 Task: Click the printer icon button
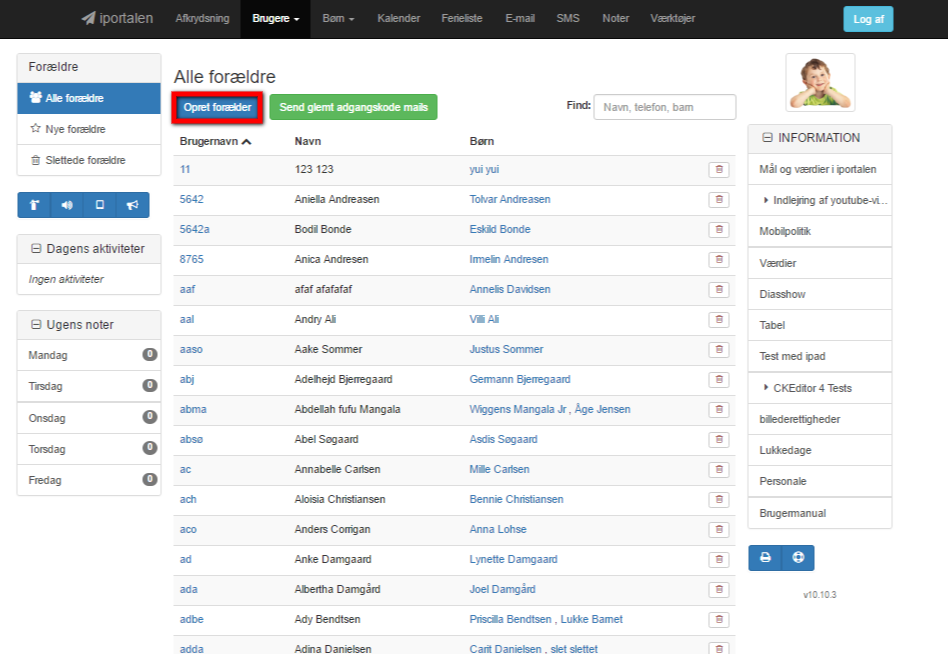click(765, 557)
